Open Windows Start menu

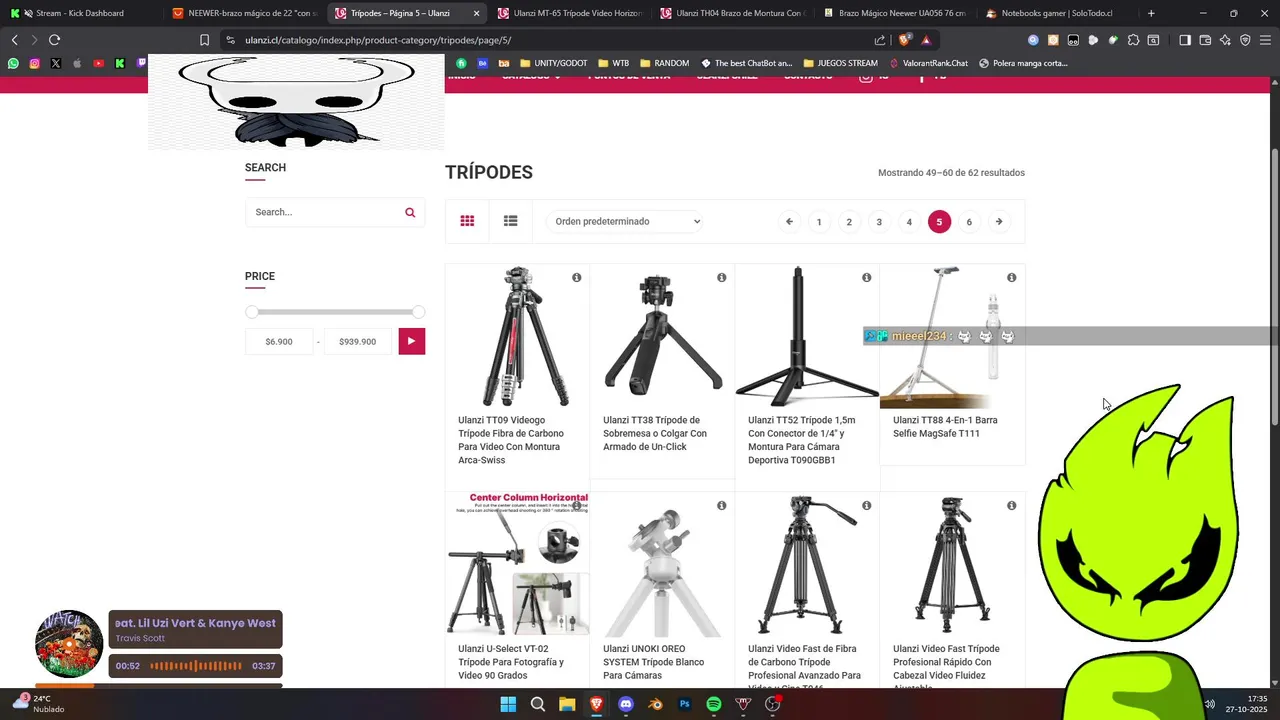coord(508,704)
